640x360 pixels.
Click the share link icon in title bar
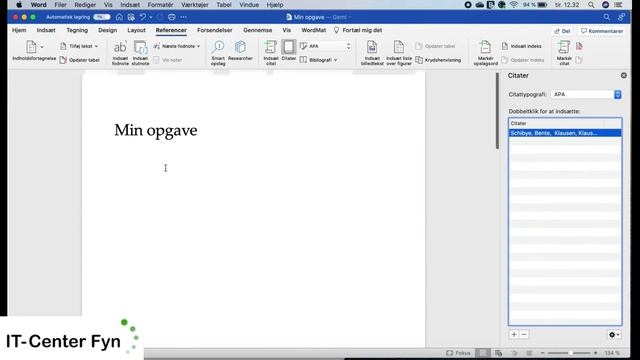621,17
